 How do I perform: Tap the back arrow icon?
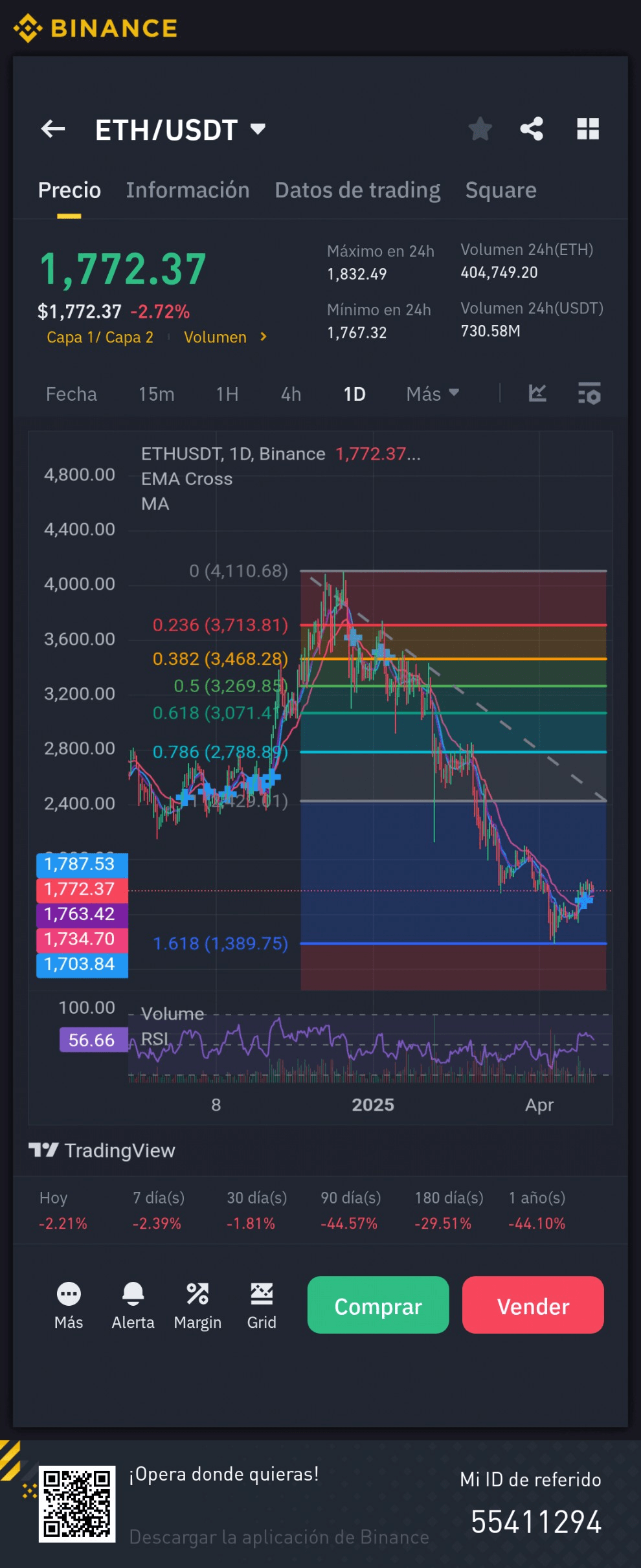(53, 129)
